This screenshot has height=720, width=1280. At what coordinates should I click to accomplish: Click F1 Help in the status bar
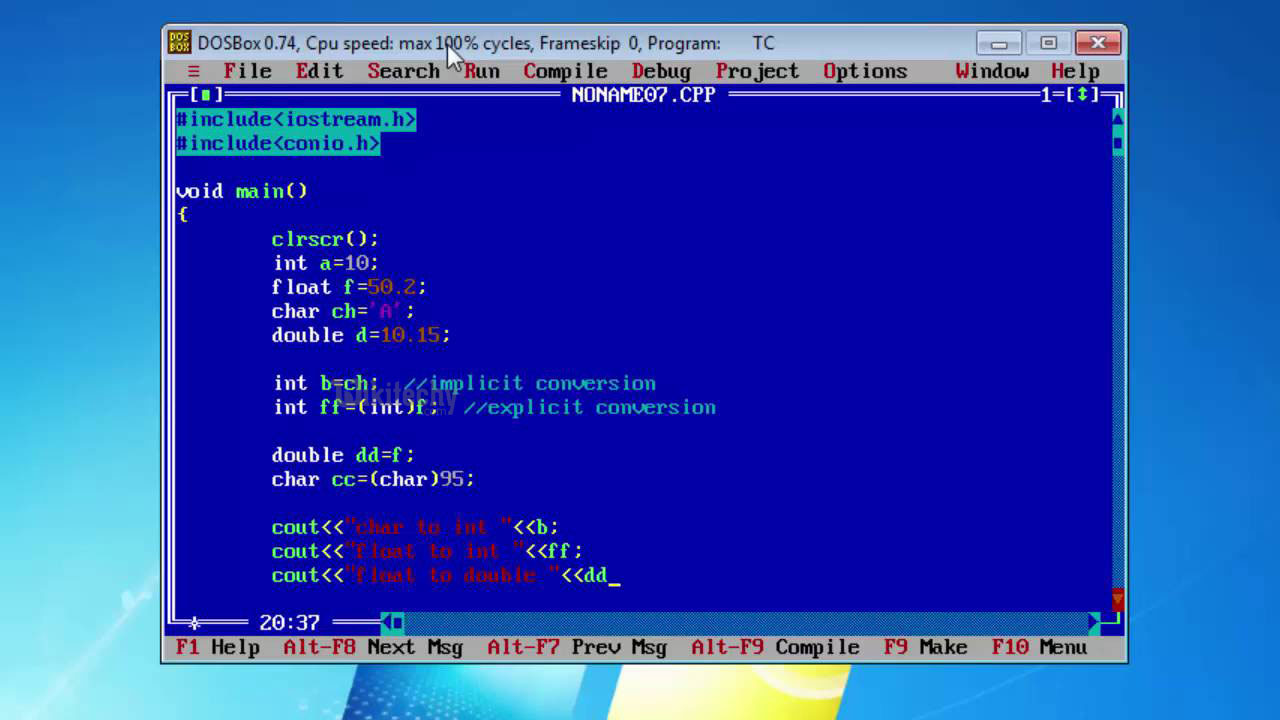[x=217, y=647]
